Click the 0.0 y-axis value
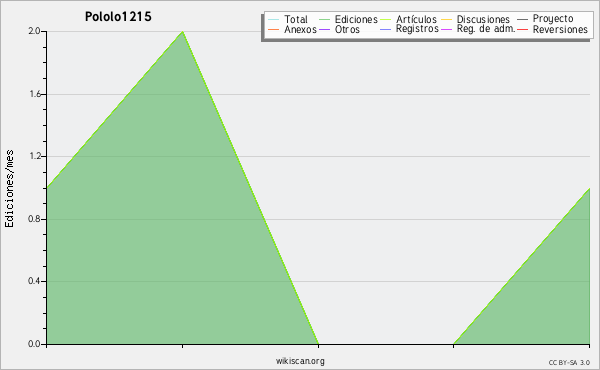Image resolution: width=600 pixels, height=370 pixels. click(x=34, y=344)
